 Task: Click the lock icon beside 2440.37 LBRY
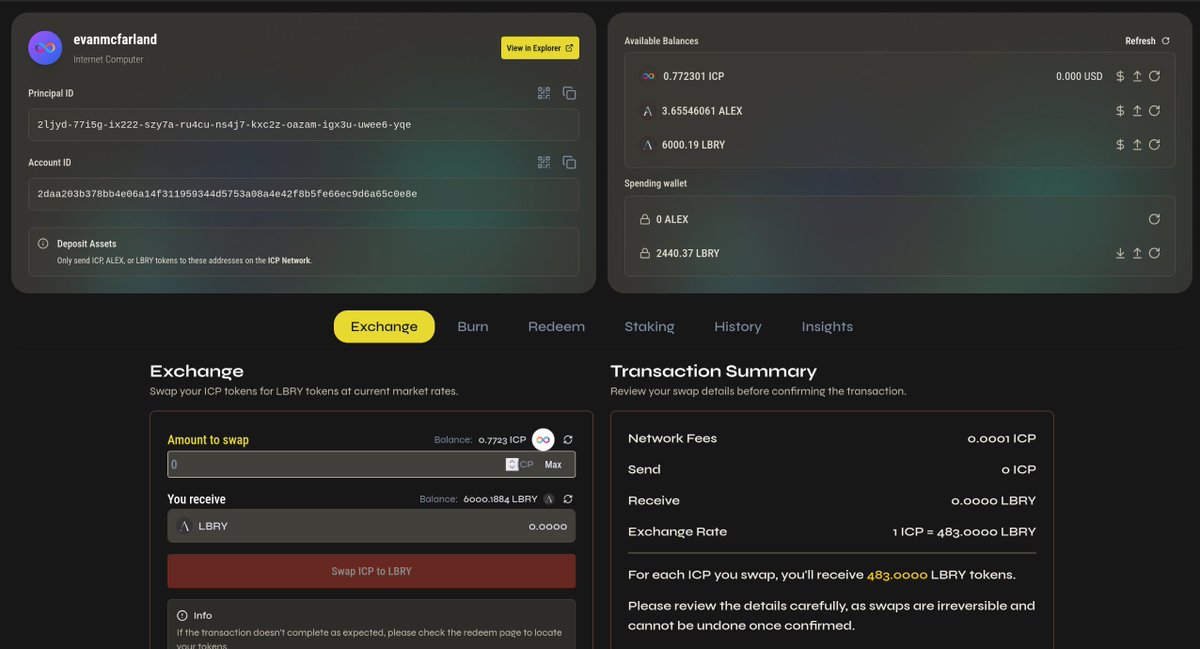tap(645, 253)
